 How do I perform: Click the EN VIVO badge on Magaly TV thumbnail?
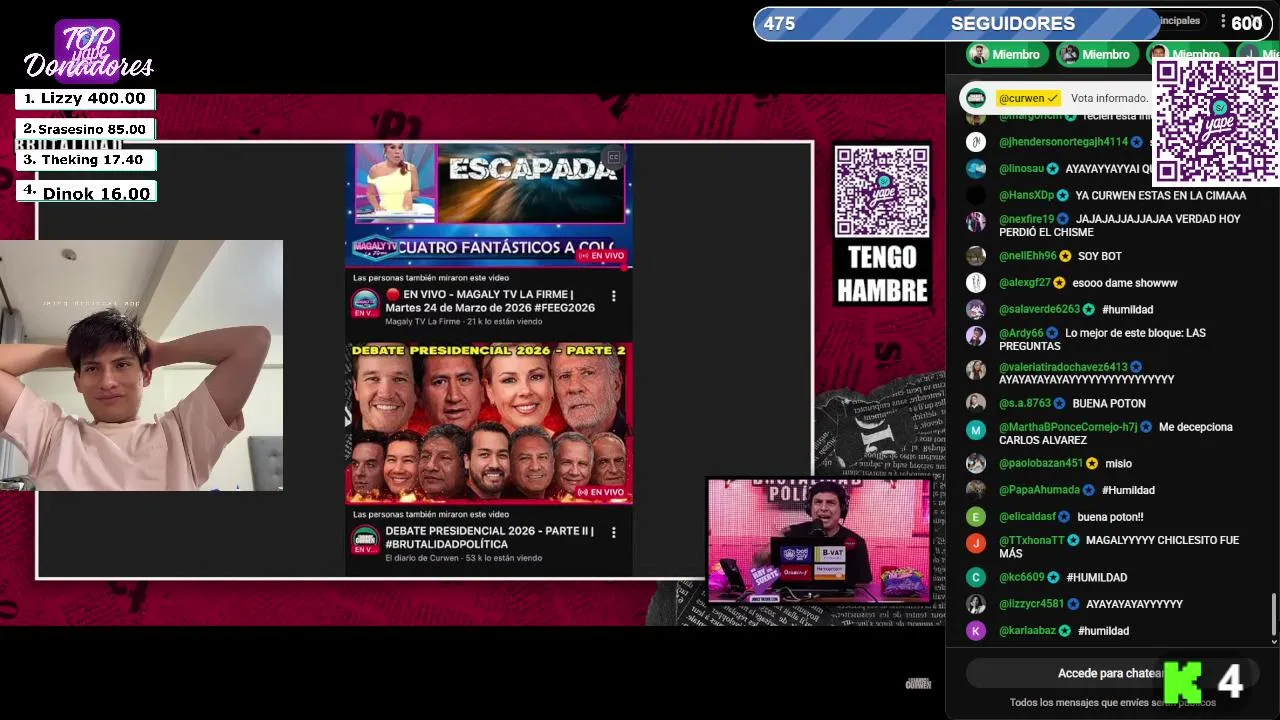pos(601,256)
